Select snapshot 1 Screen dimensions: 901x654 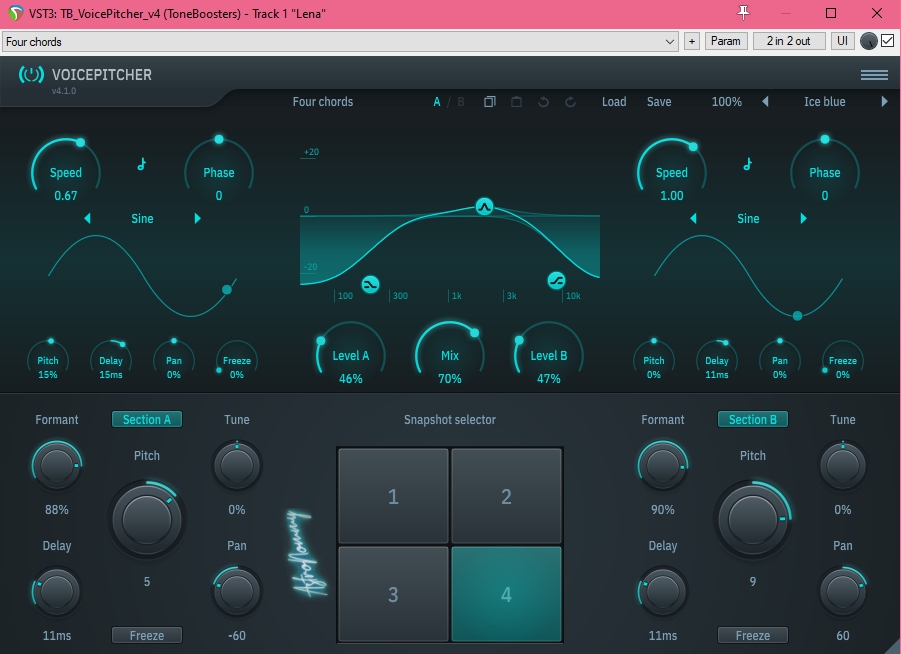pos(393,496)
